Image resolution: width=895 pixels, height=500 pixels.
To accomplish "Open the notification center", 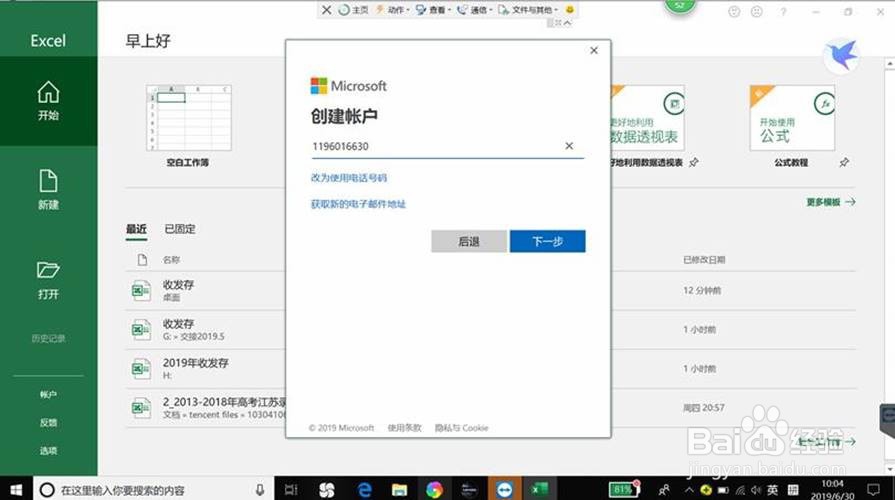I will [x=873, y=490].
